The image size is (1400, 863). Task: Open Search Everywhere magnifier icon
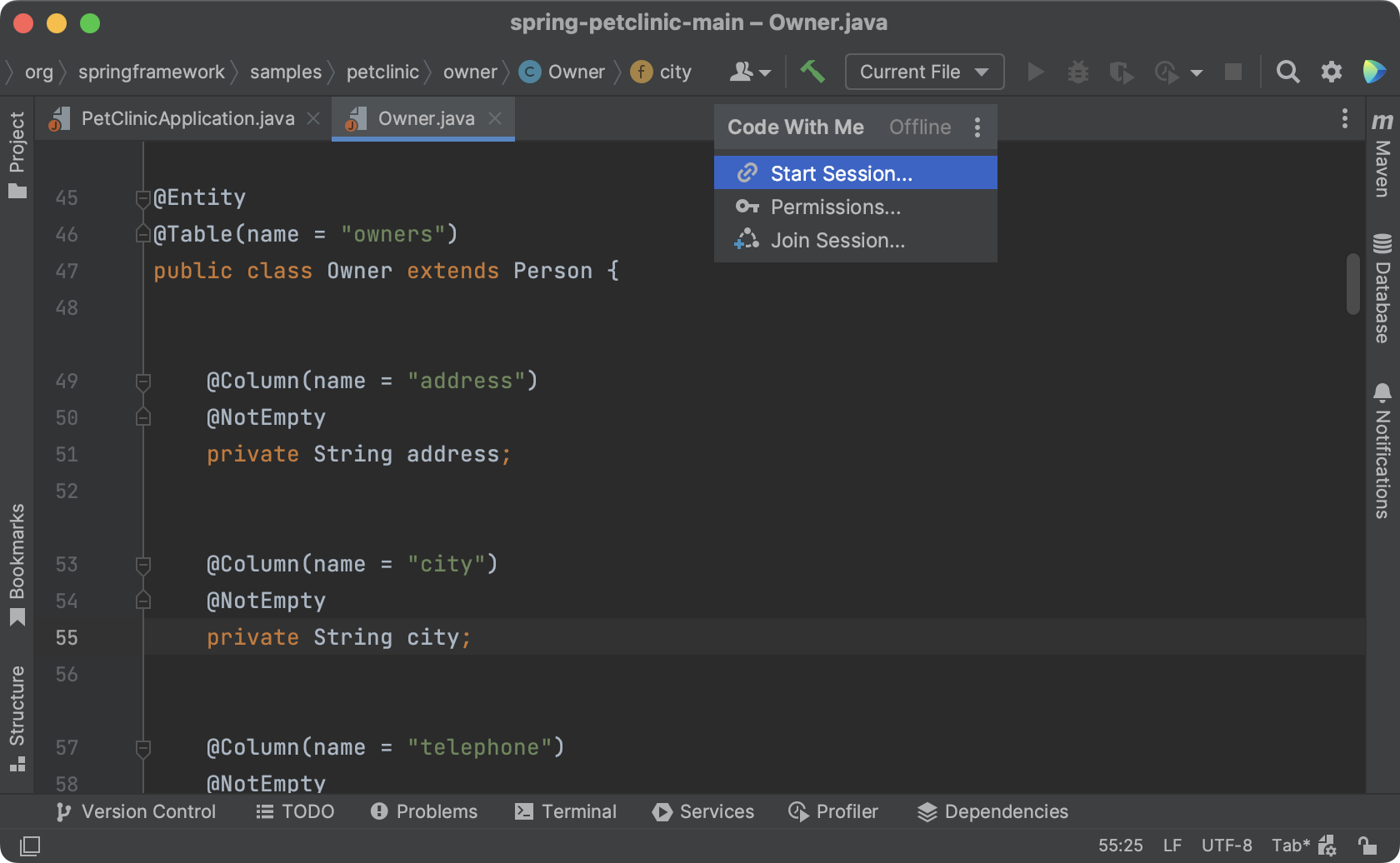click(1287, 72)
